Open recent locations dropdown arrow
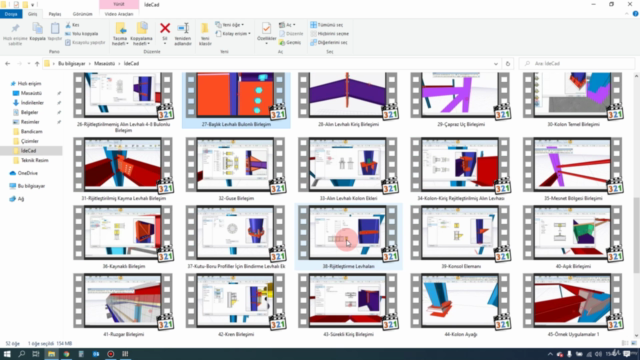This screenshot has width=640, height=360. [x=29, y=64]
